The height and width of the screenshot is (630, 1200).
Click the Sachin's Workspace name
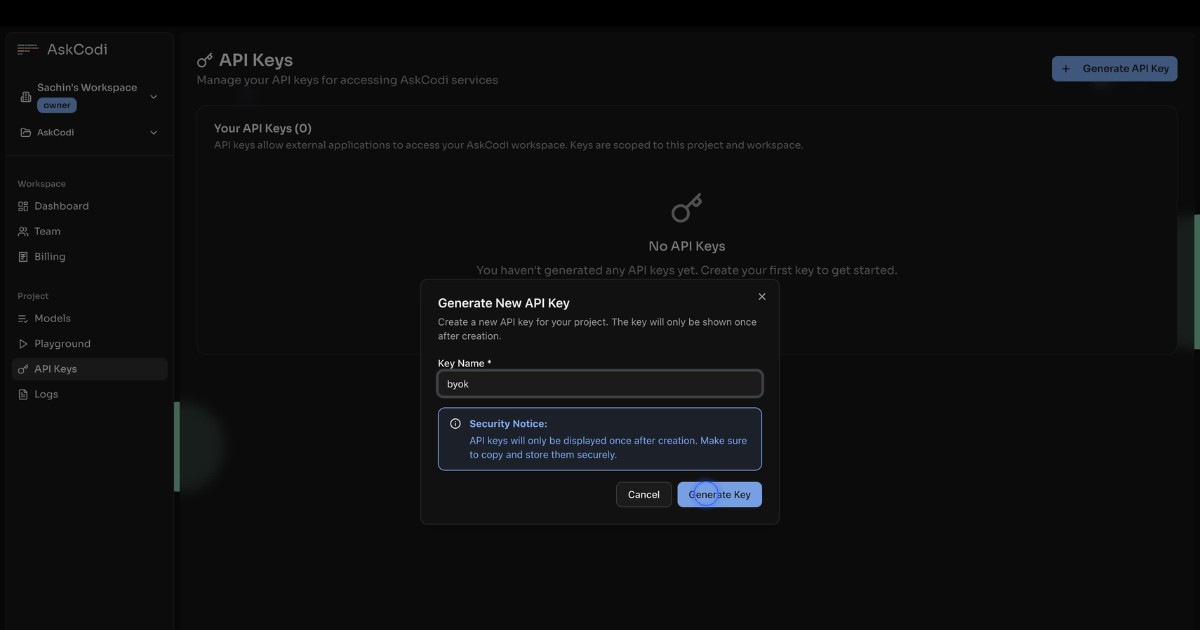click(x=88, y=88)
